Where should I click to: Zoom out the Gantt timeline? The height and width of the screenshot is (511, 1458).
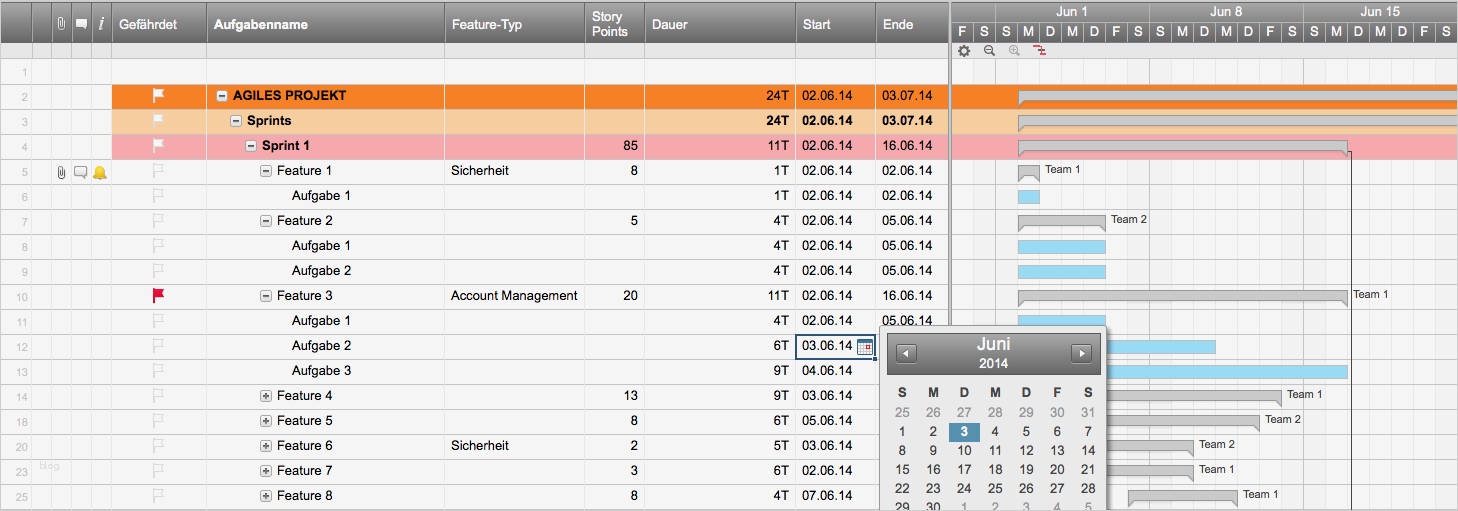[x=989, y=51]
